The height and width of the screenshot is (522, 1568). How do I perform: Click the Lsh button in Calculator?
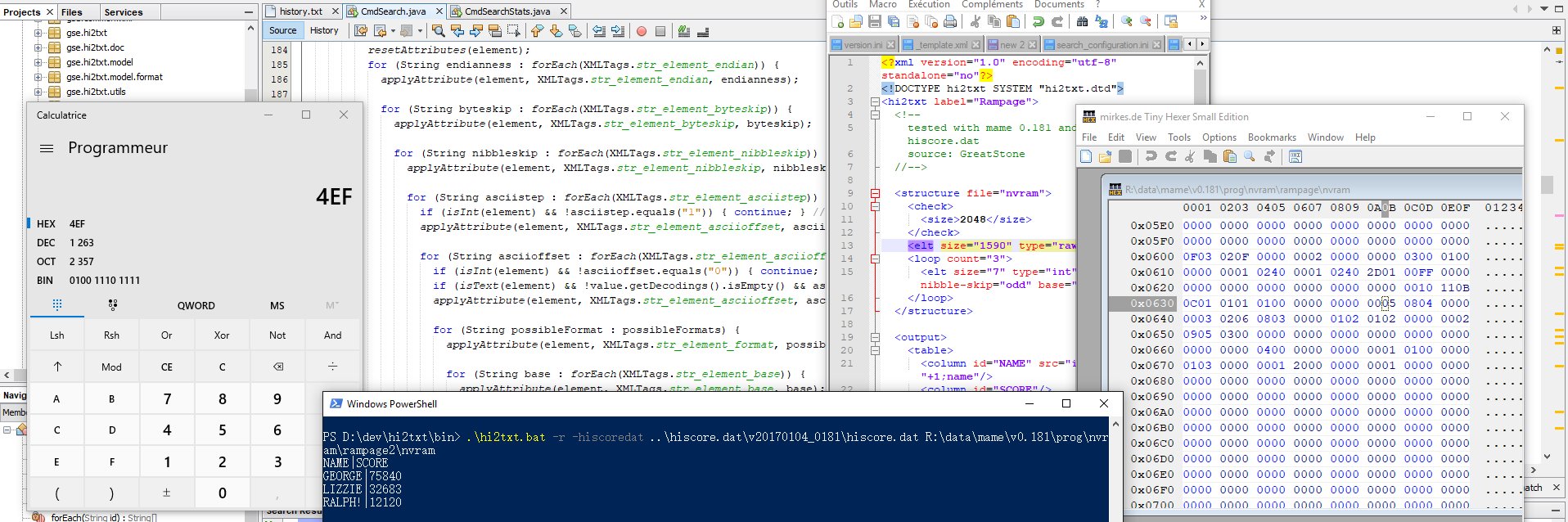[56, 335]
